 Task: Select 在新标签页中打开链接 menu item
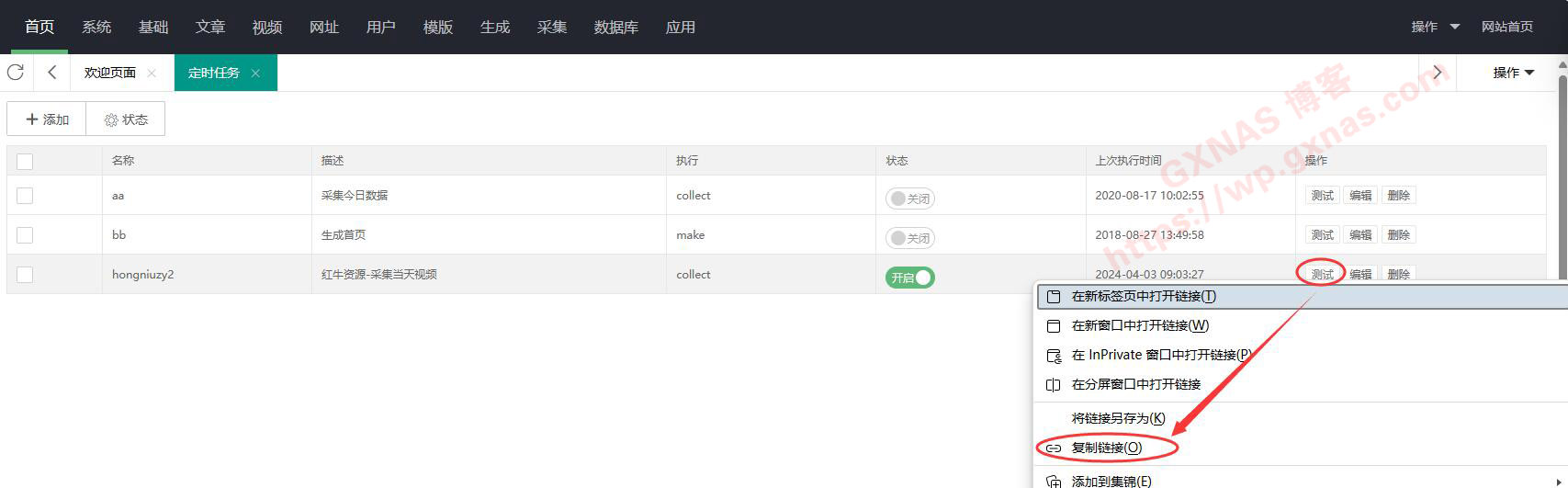(1143, 297)
